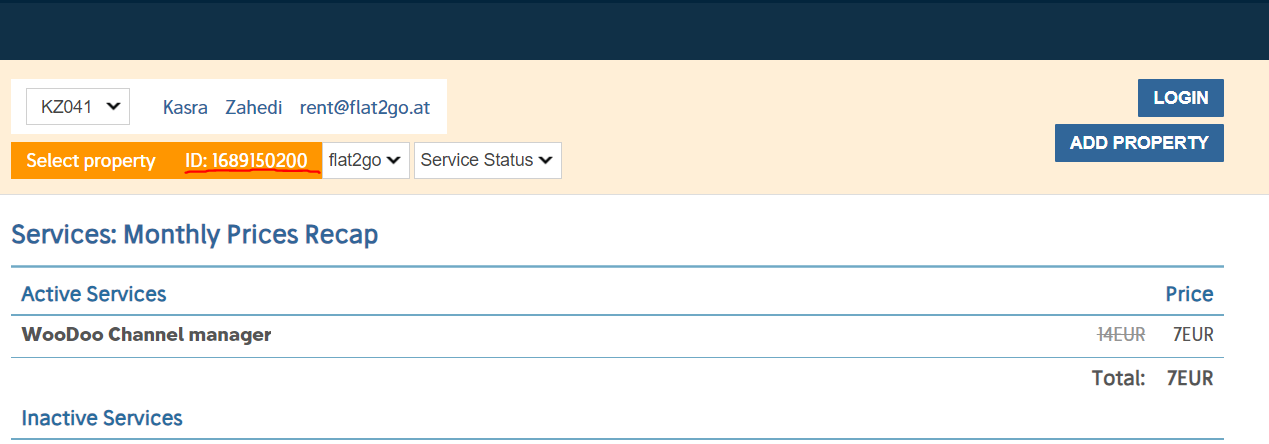Click the bold total amount 7EUR

pyautogui.click(x=1189, y=378)
